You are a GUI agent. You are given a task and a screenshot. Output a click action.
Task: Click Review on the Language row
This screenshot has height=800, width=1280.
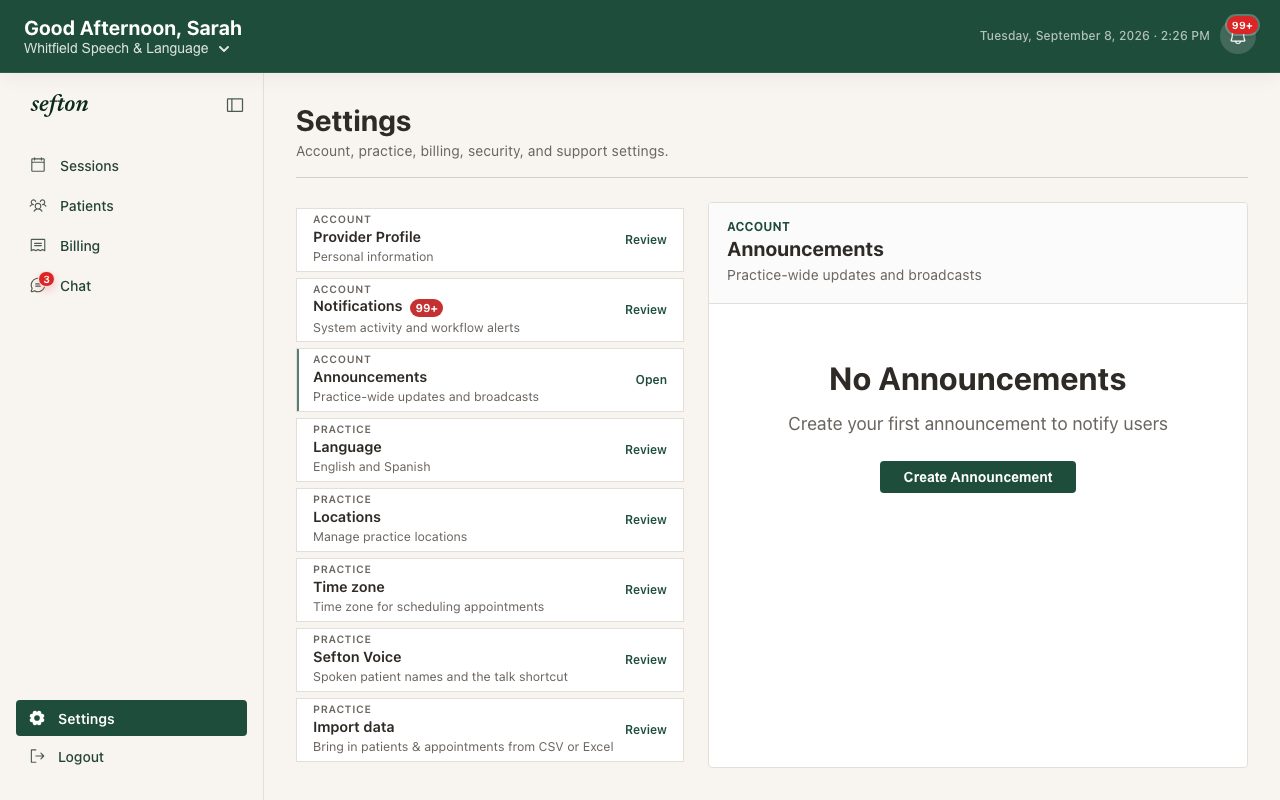point(646,450)
